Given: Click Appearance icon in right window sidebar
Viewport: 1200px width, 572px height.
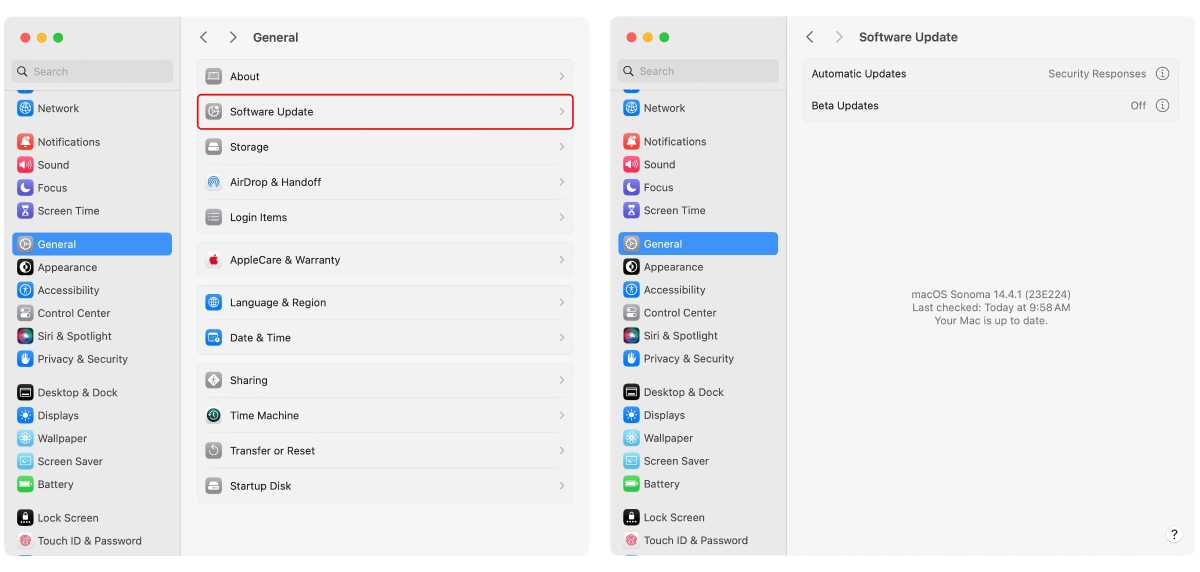Looking at the screenshot, I should coord(631,267).
